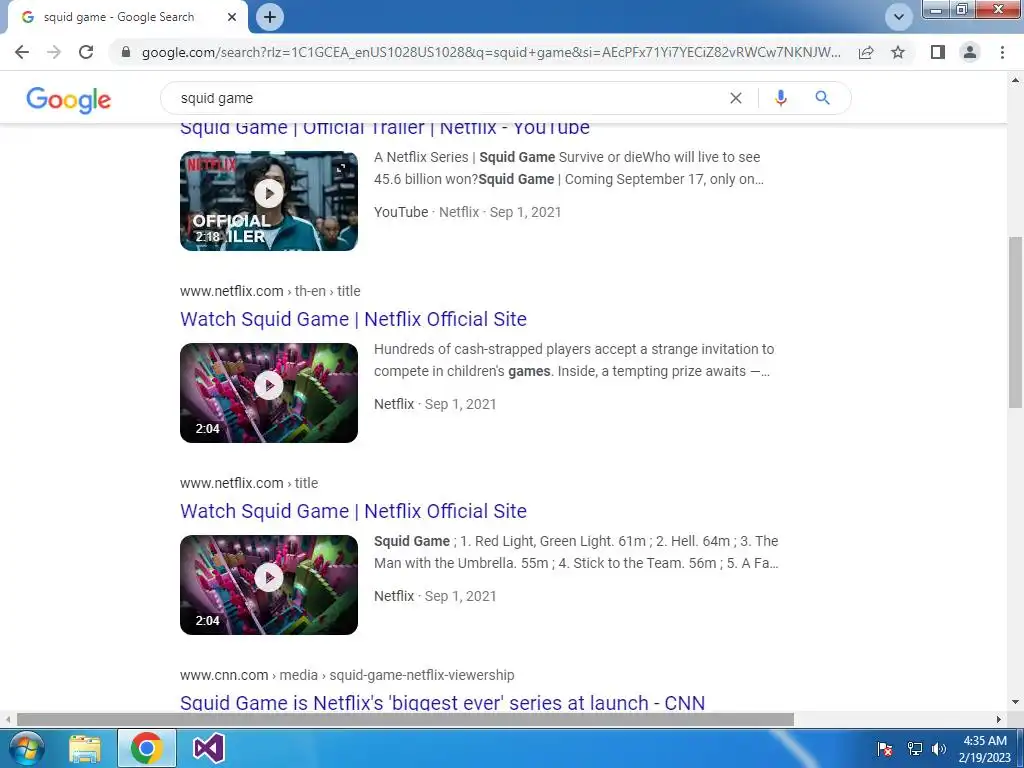Expand the Official Trailer thumbnail preview
The height and width of the screenshot is (768, 1024).
click(341, 168)
